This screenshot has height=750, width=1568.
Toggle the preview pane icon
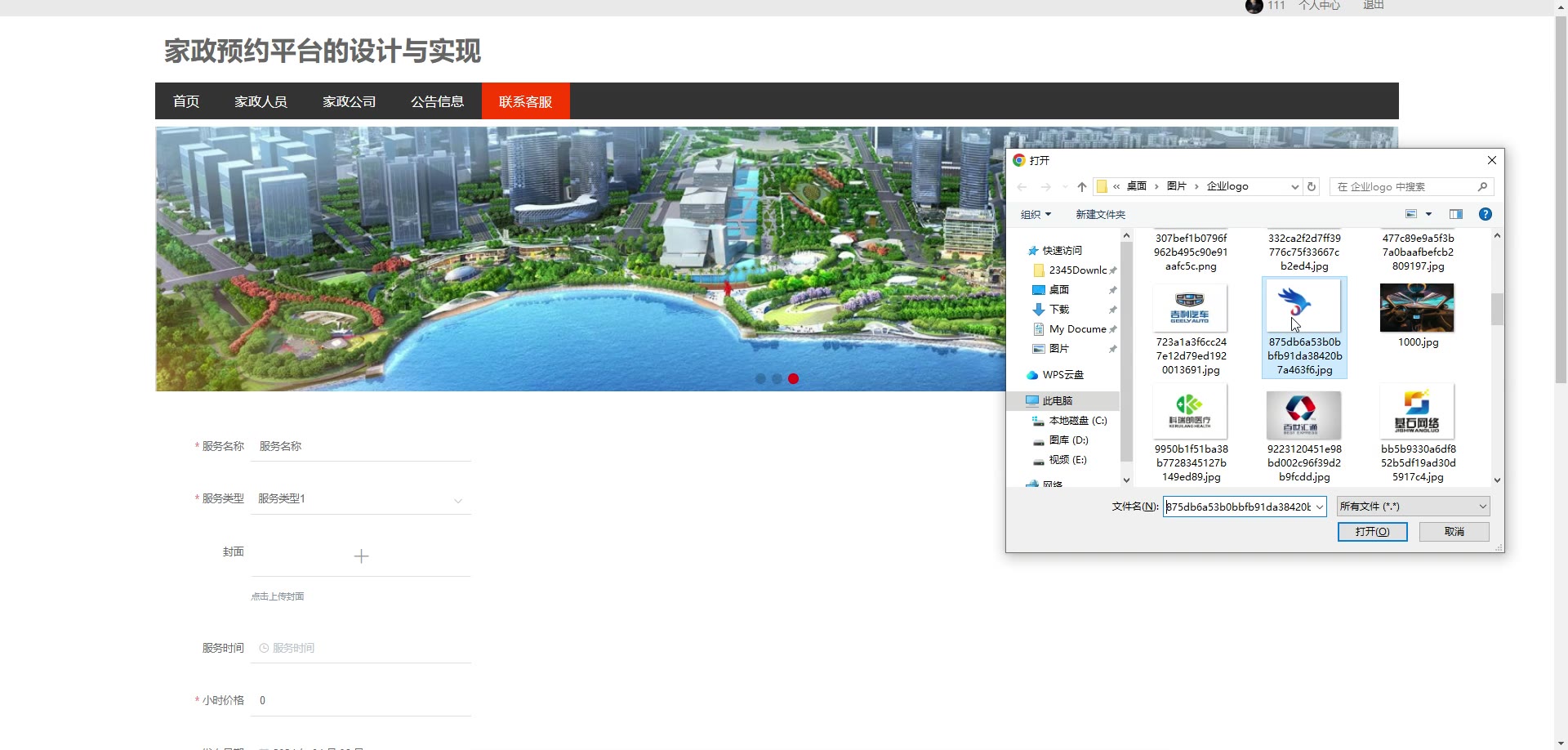pyautogui.click(x=1455, y=214)
